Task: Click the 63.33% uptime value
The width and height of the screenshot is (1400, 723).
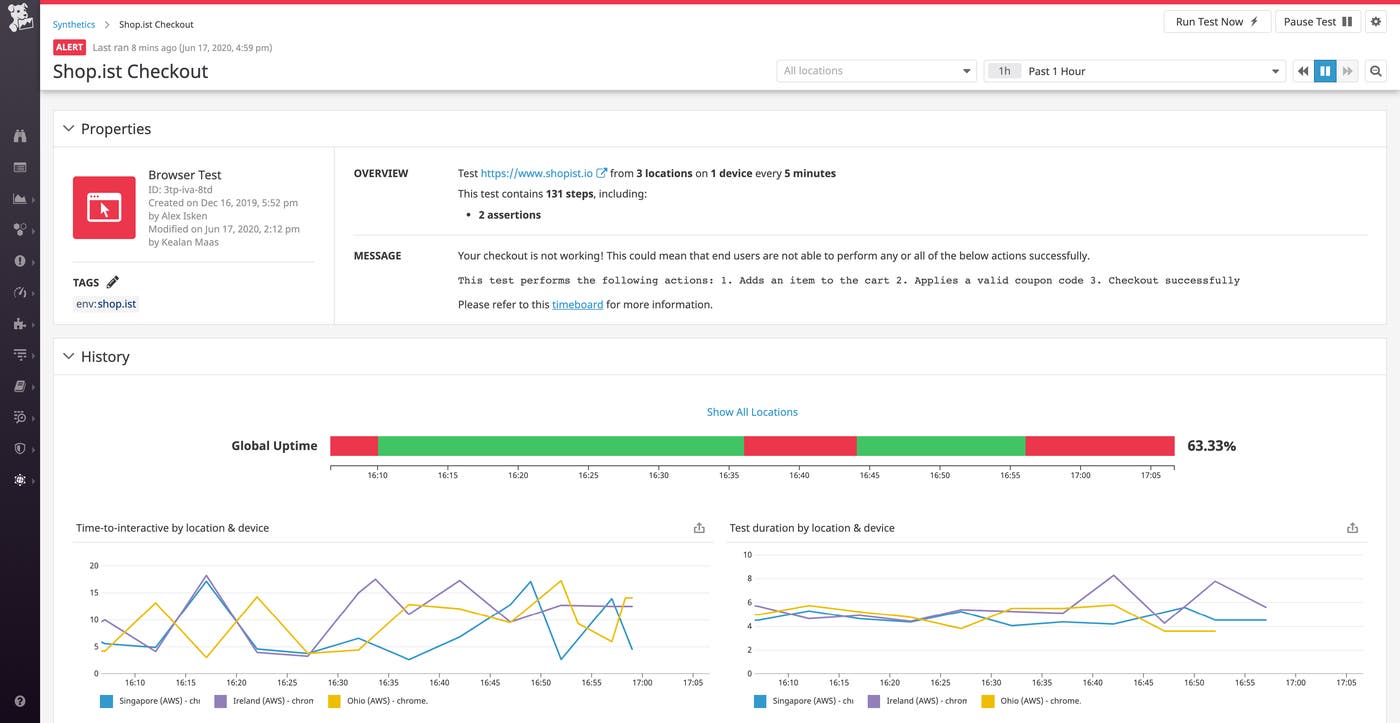Action: pos(1211,446)
